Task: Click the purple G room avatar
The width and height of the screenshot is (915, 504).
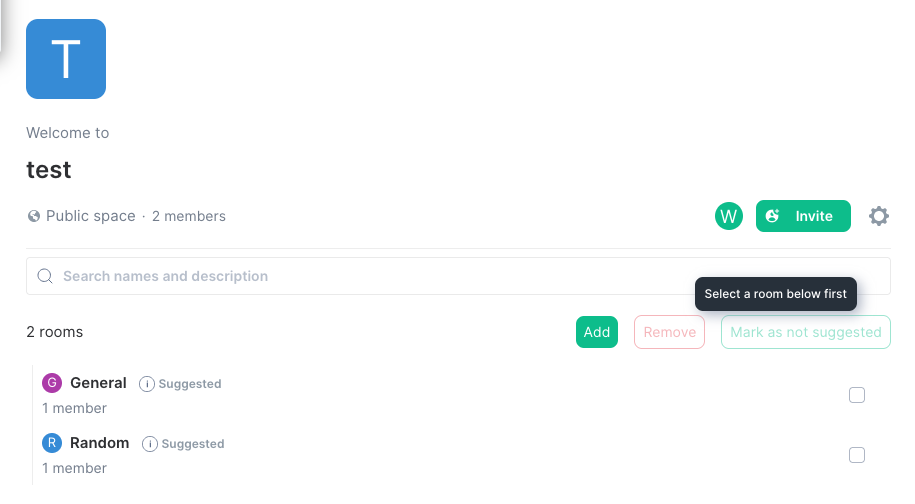Action: [52, 383]
